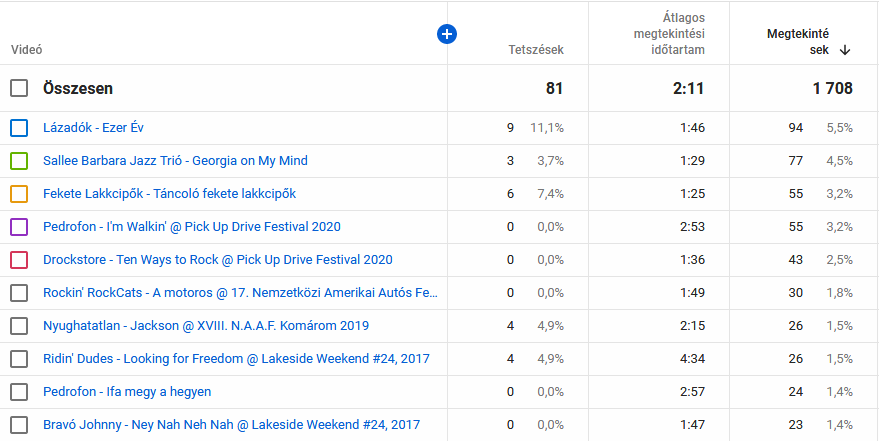Open Fekete Lakkcipők - Táncoló fekete lakkcipők

point(169,194)
